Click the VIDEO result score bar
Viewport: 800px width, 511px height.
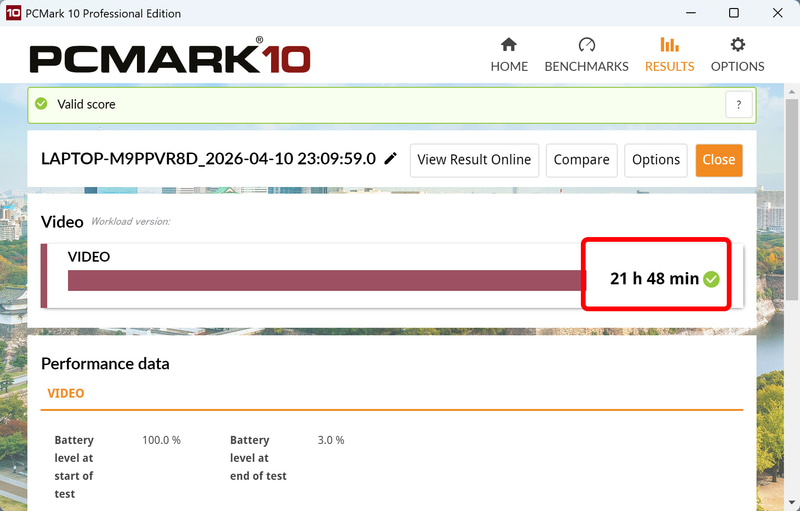tap(327, 280)
